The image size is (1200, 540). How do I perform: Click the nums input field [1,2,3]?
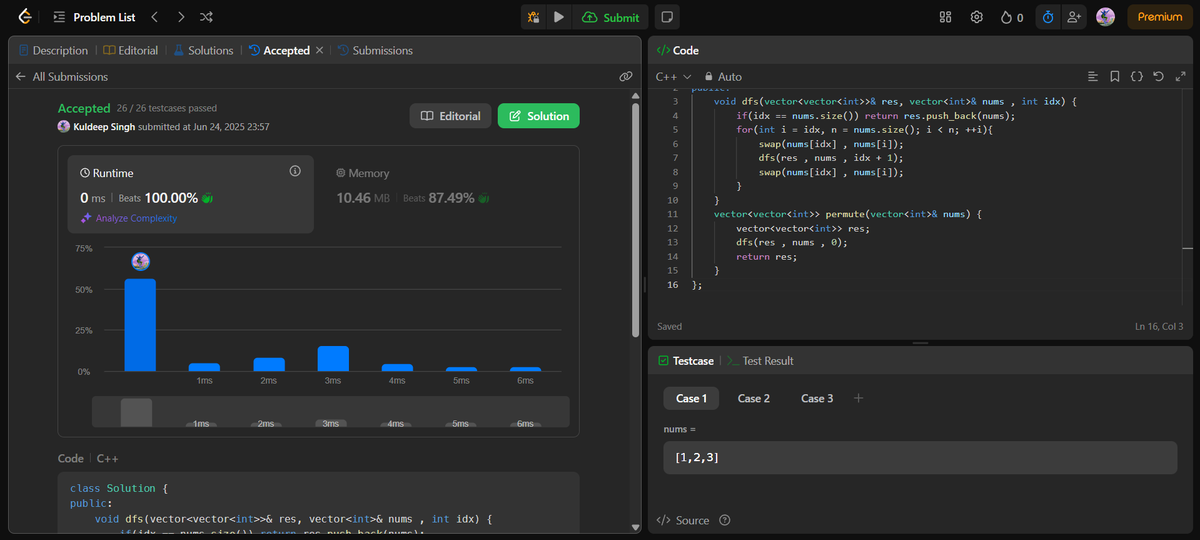point(920,457)
